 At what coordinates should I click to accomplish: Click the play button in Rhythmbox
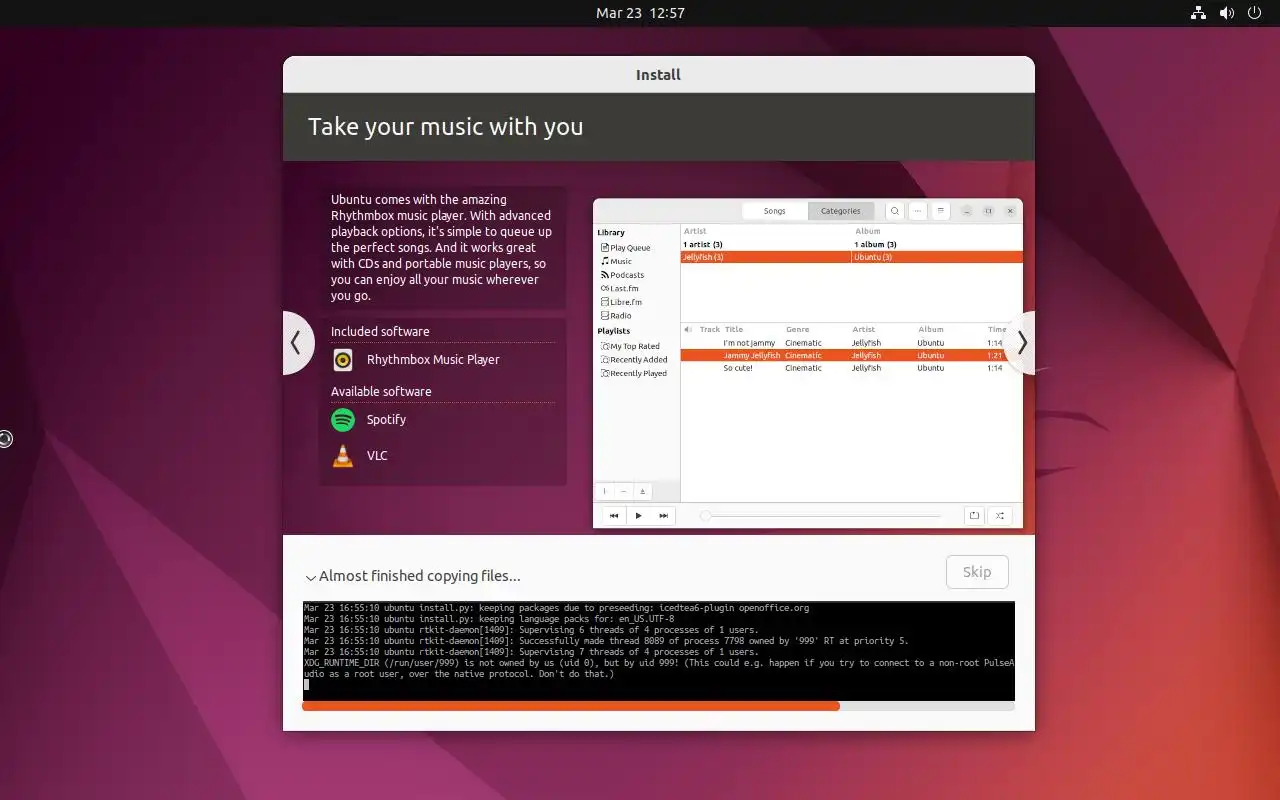(x=639, y=516)
